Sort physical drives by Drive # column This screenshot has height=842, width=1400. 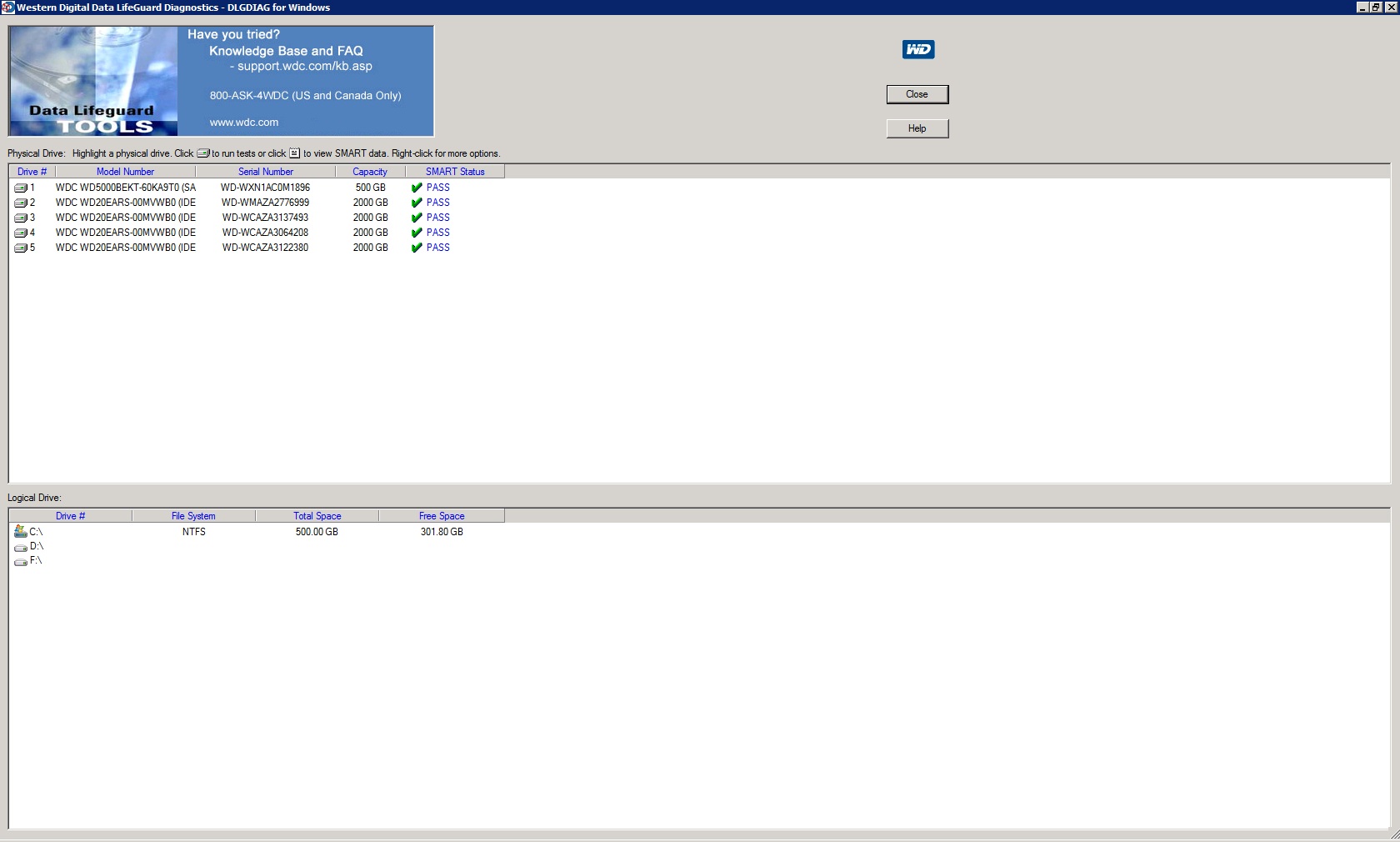32,172
